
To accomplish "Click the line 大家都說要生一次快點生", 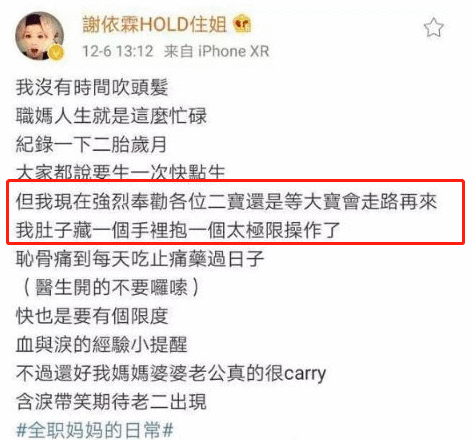I will point(121,172).
